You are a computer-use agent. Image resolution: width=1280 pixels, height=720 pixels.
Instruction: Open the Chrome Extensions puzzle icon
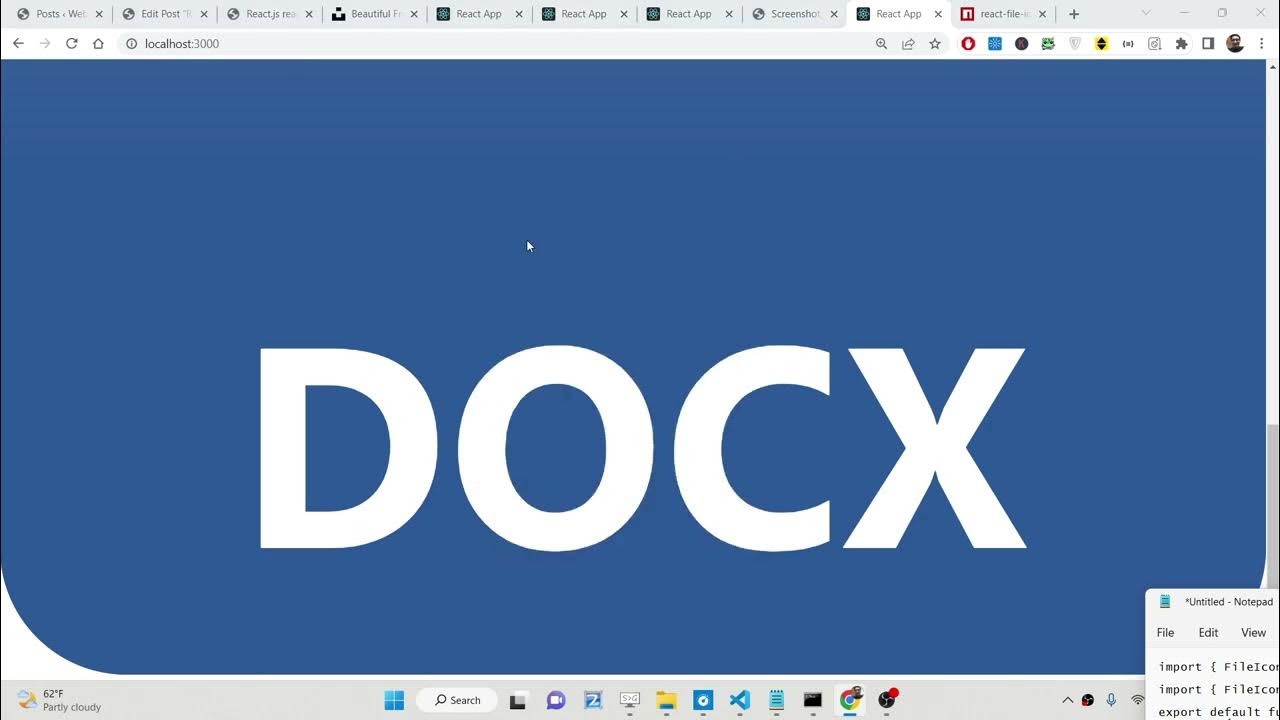point(1181,44)
